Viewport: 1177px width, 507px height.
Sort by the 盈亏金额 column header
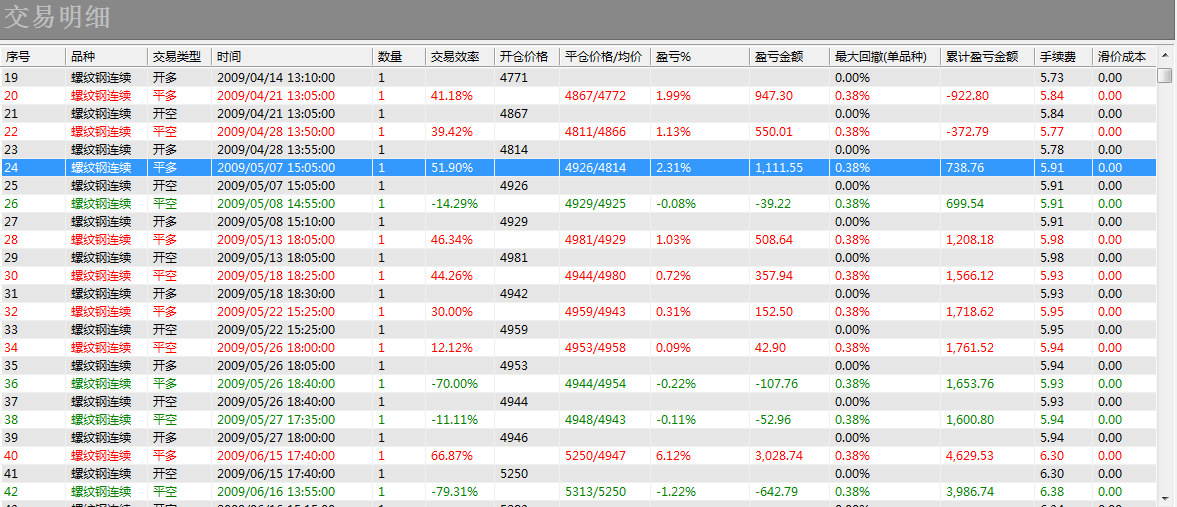[x=788, y=57]
